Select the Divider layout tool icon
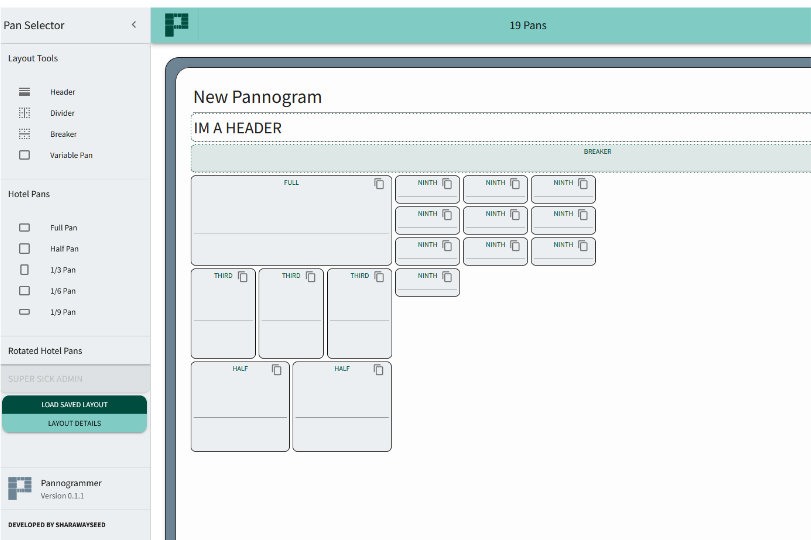This screenshot has width=811, height=540. (25, 113)
